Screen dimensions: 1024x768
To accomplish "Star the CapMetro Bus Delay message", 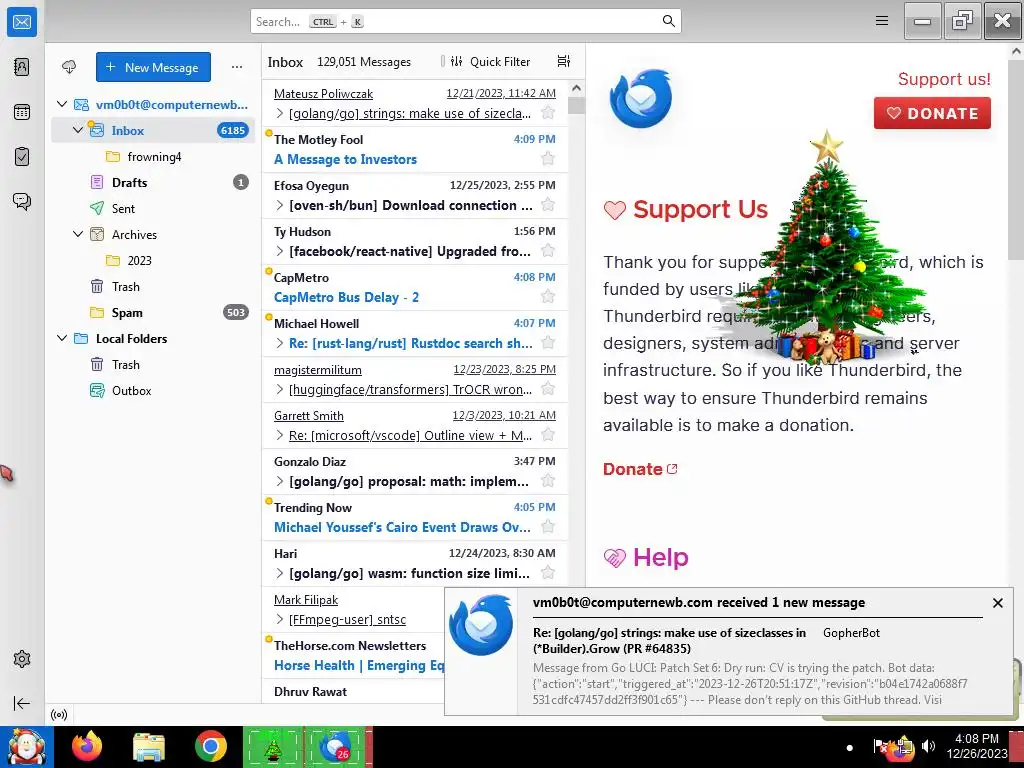I will [548, 297].
